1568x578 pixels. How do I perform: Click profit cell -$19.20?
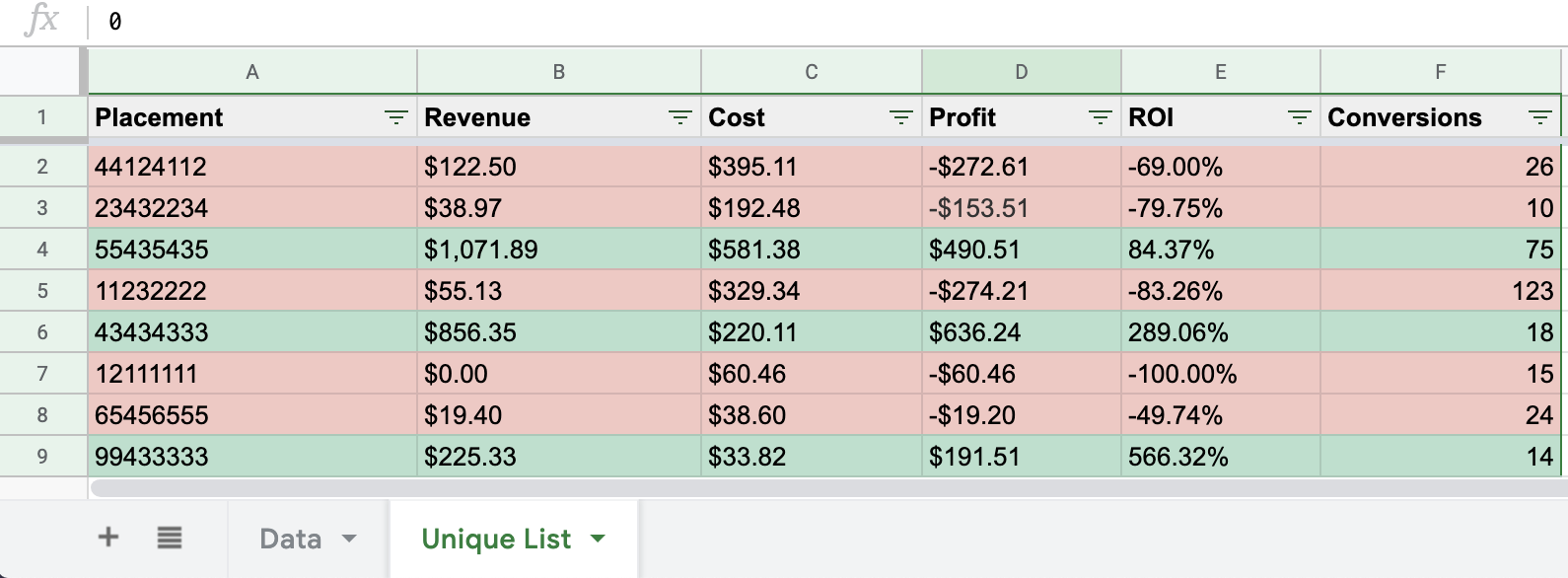click(1022, 415)
